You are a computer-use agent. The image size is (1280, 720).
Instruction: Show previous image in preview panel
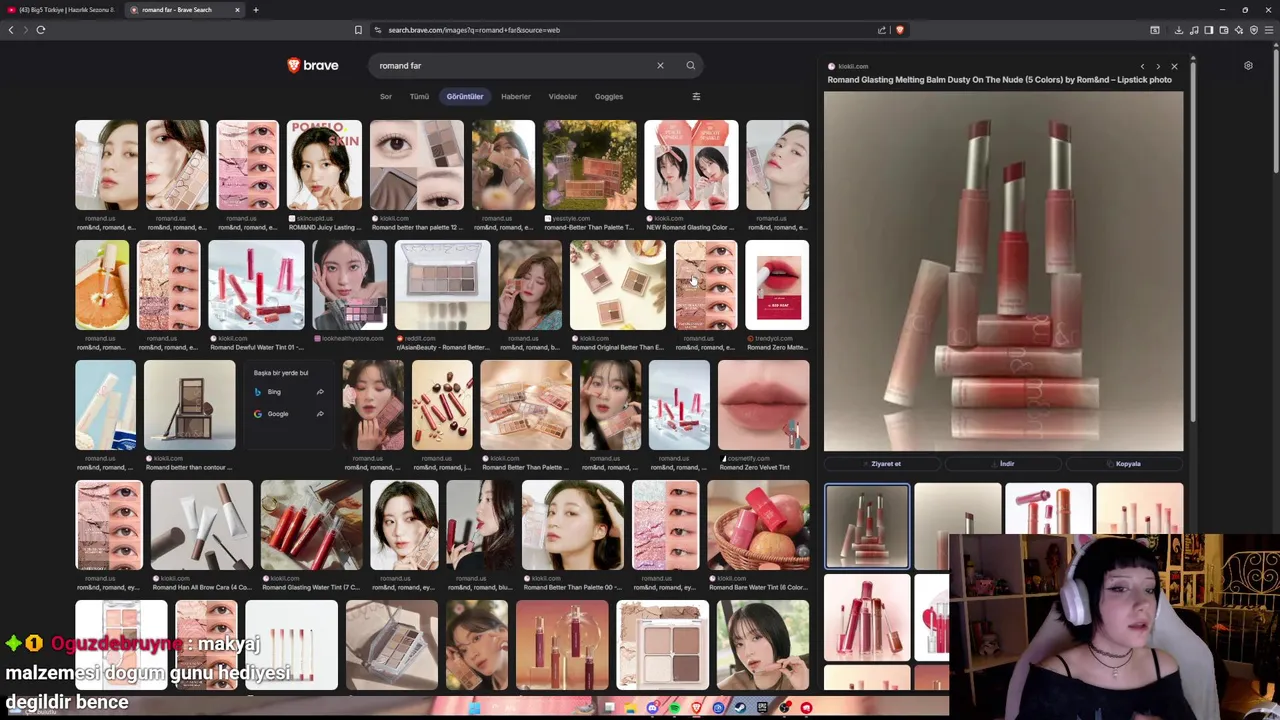(x=1142, y=67)
